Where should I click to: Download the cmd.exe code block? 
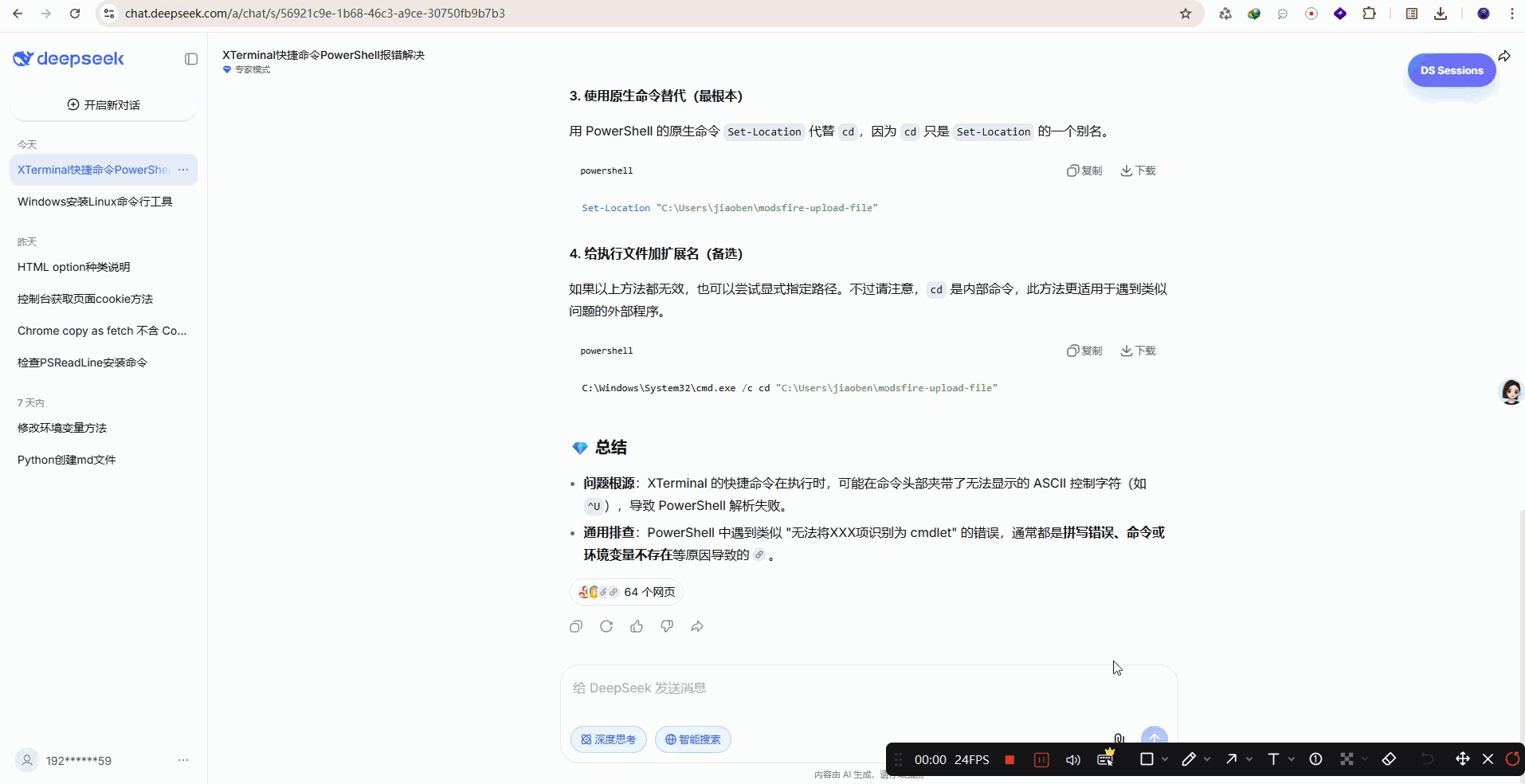(x=1138, y=351)
